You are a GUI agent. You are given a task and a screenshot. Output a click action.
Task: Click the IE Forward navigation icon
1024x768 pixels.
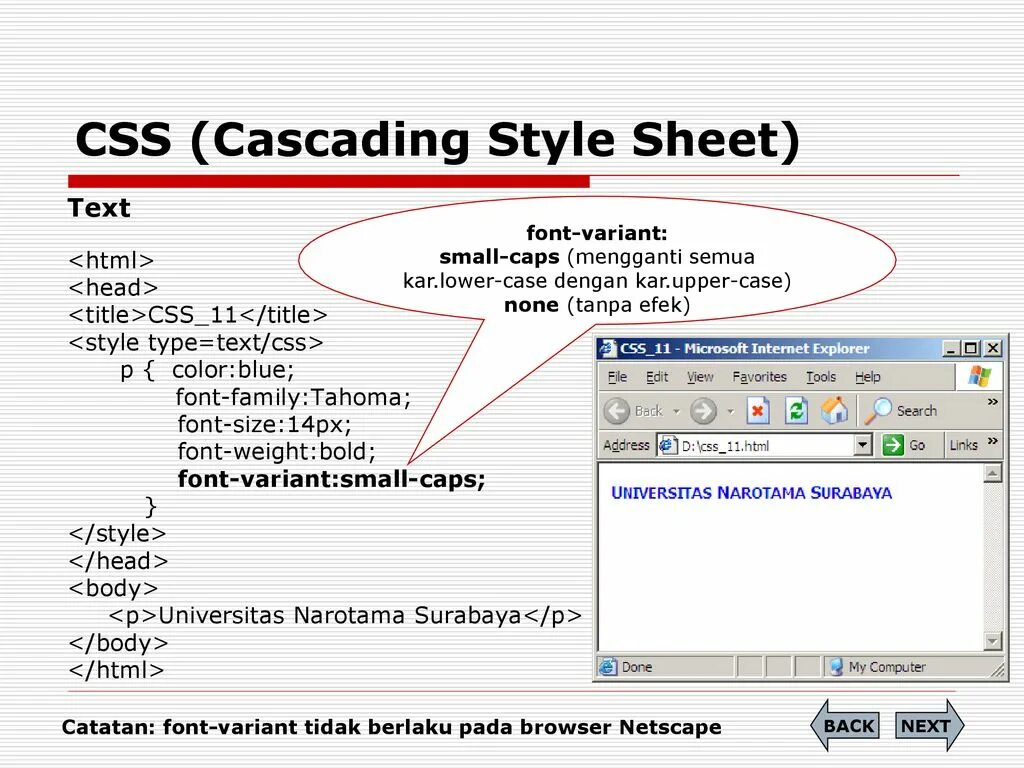[703, 411]
